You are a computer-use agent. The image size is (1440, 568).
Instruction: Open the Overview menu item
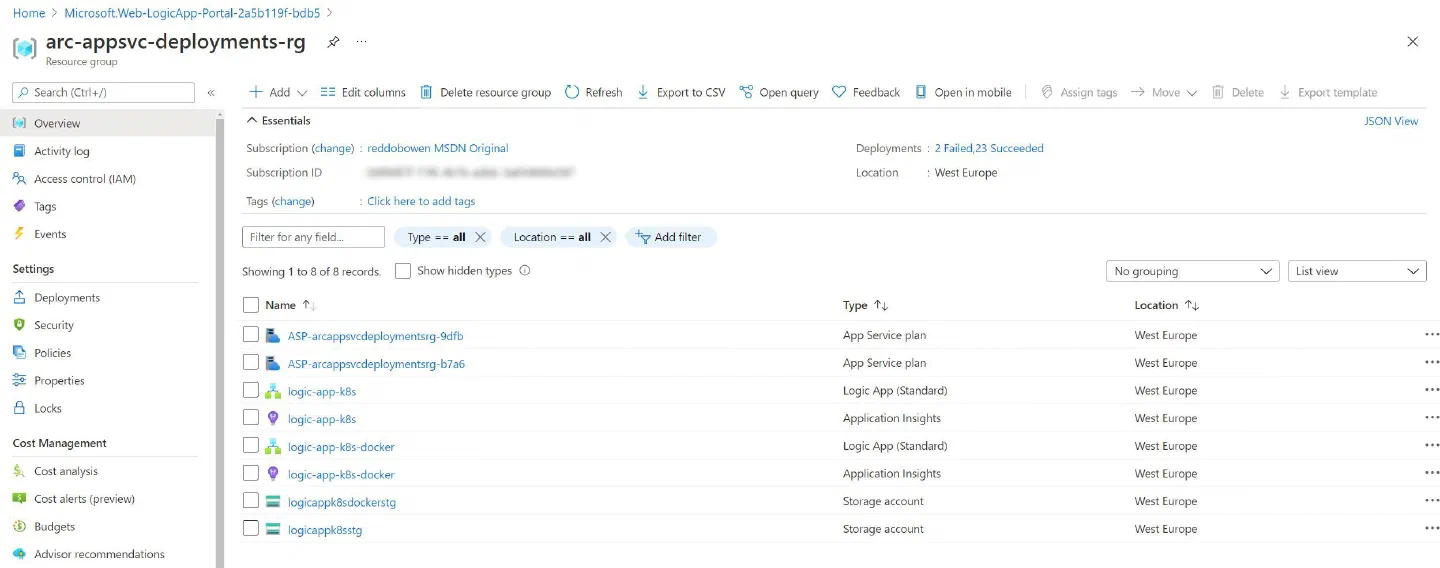tap(107, 123)
